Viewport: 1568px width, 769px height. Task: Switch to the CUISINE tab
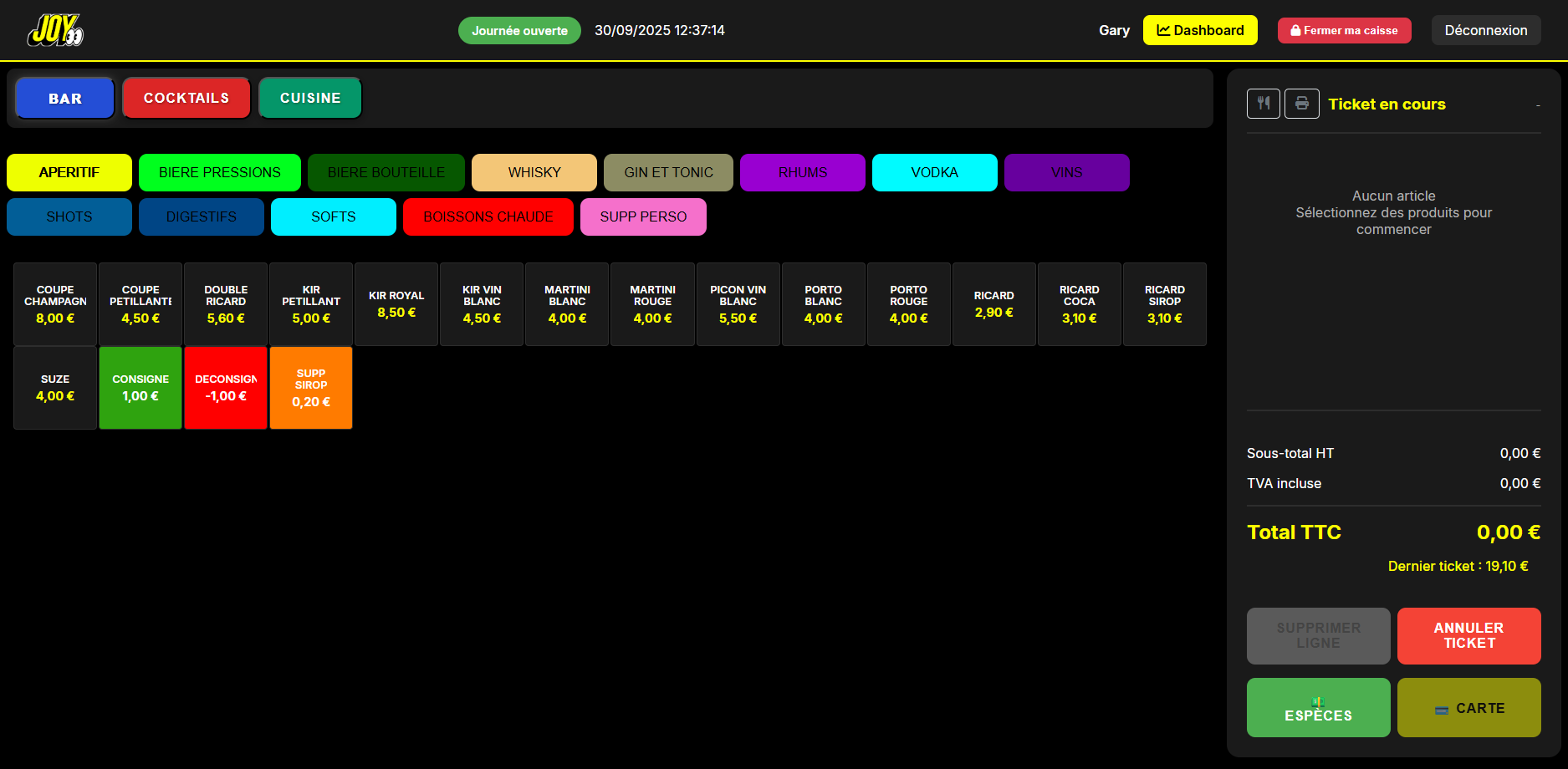click(310, 99)
